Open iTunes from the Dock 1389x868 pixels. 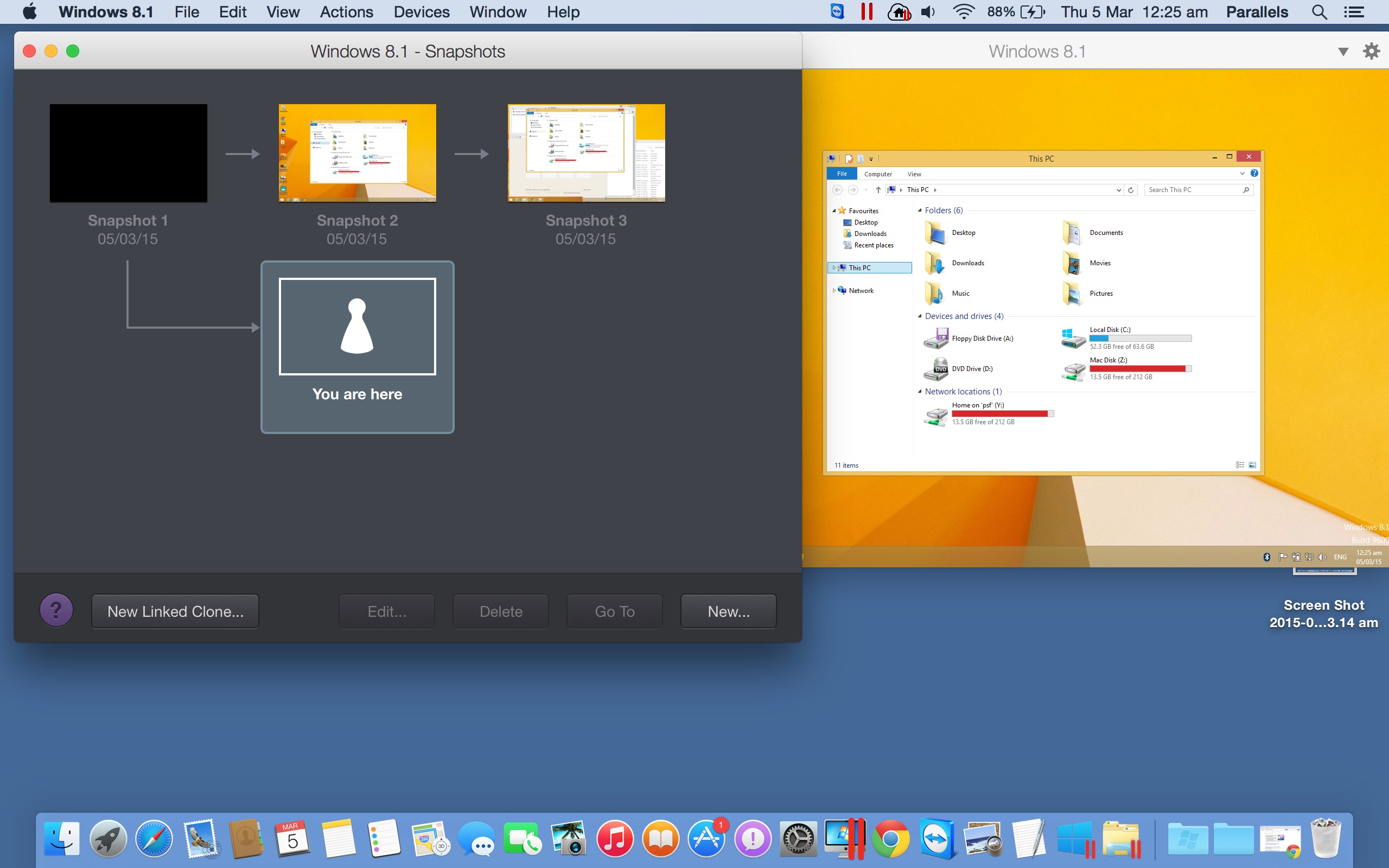[x=615, y=839]
